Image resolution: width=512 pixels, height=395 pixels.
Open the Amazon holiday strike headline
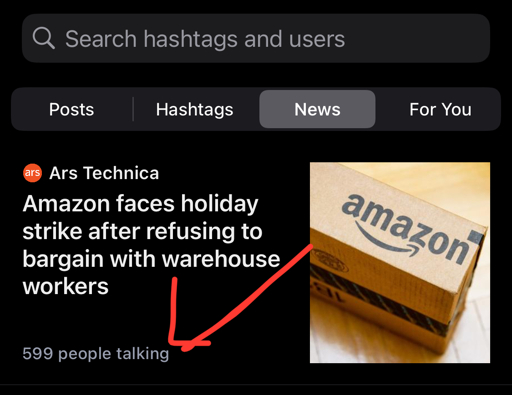pos(152,245)
